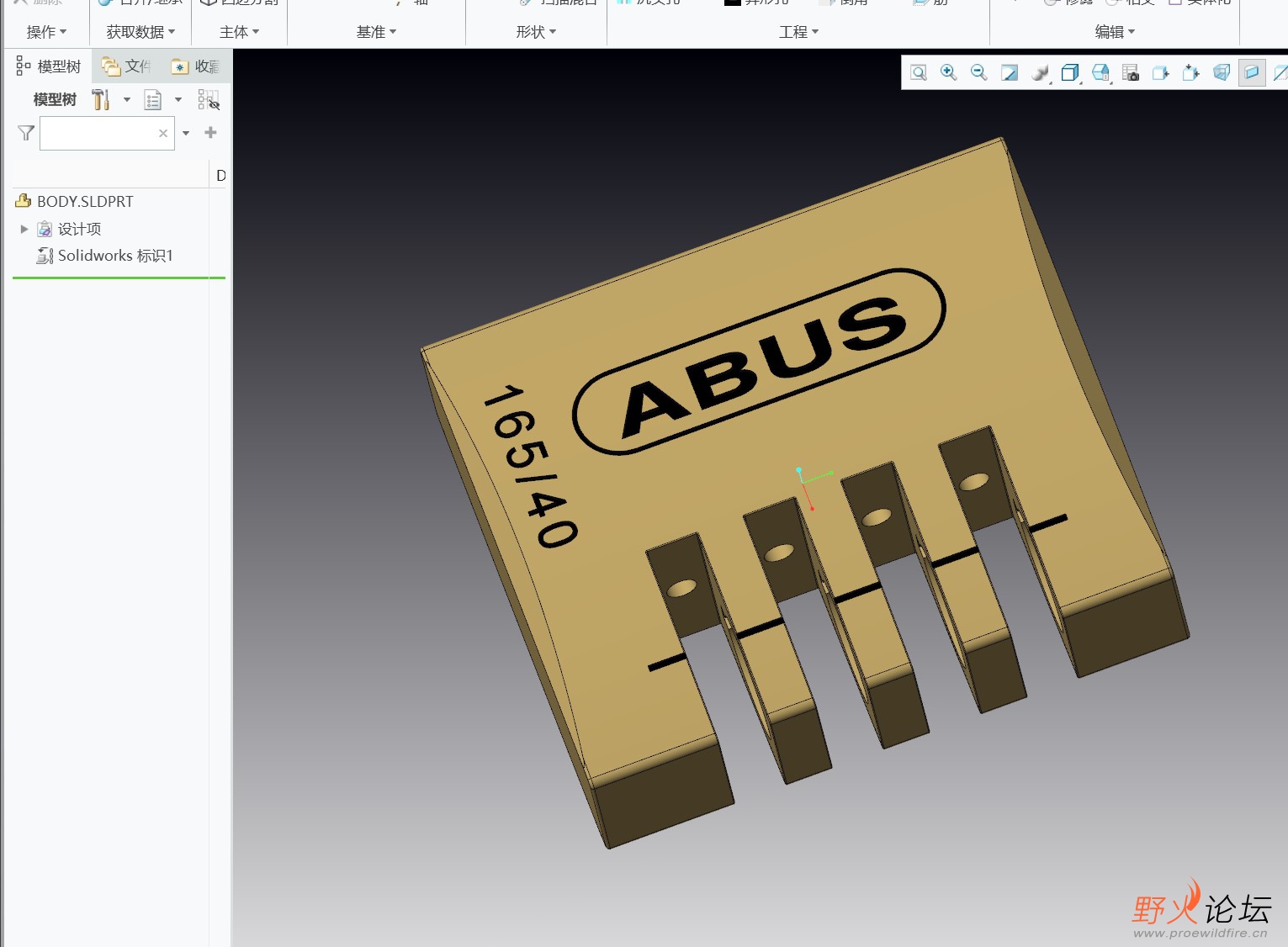
Task: Open the Display Style cube icon
Action: (x=1070, y=73)
